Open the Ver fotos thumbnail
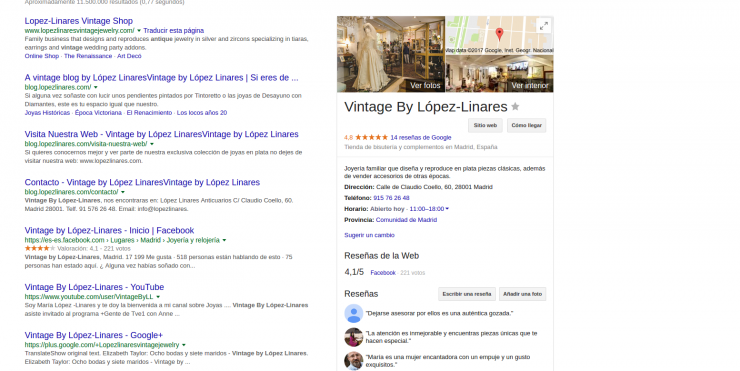This screenshot has width=740, height=371. [x=391, y=54]
